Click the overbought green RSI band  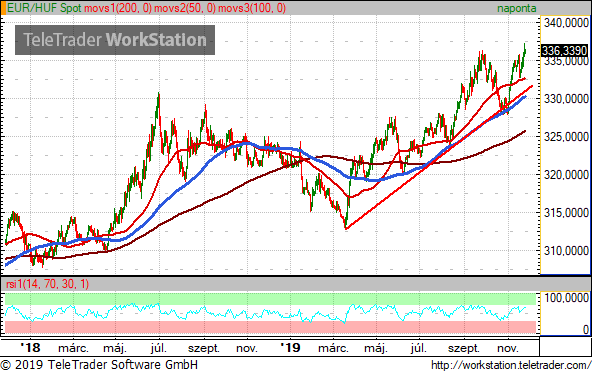[270, 299]
